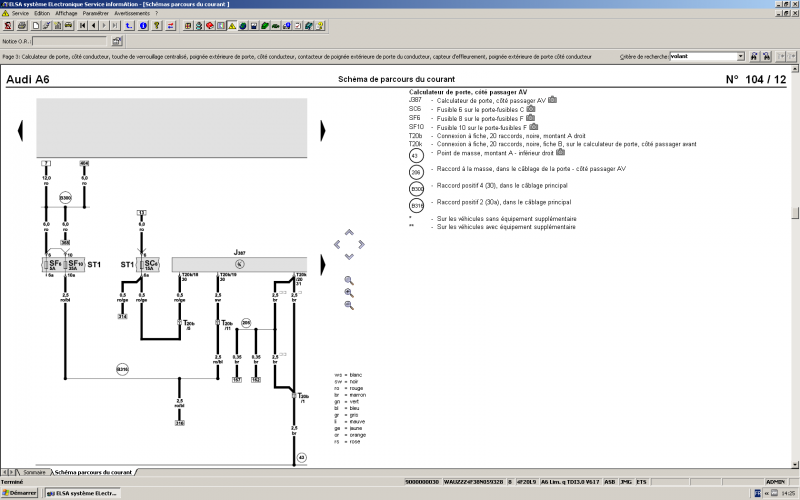Open camera icon next to J387 description
Image resolution: width=800 pixels, height=500 pixels.
[552, 100]
